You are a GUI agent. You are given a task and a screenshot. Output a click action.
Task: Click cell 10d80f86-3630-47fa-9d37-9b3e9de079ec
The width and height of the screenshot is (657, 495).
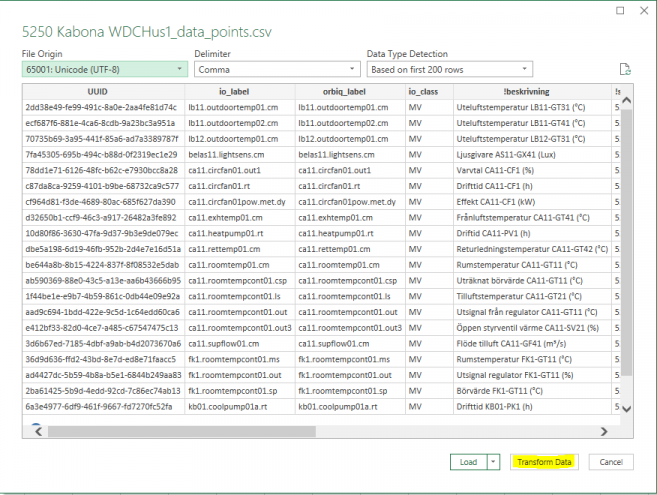coord(103,233)
